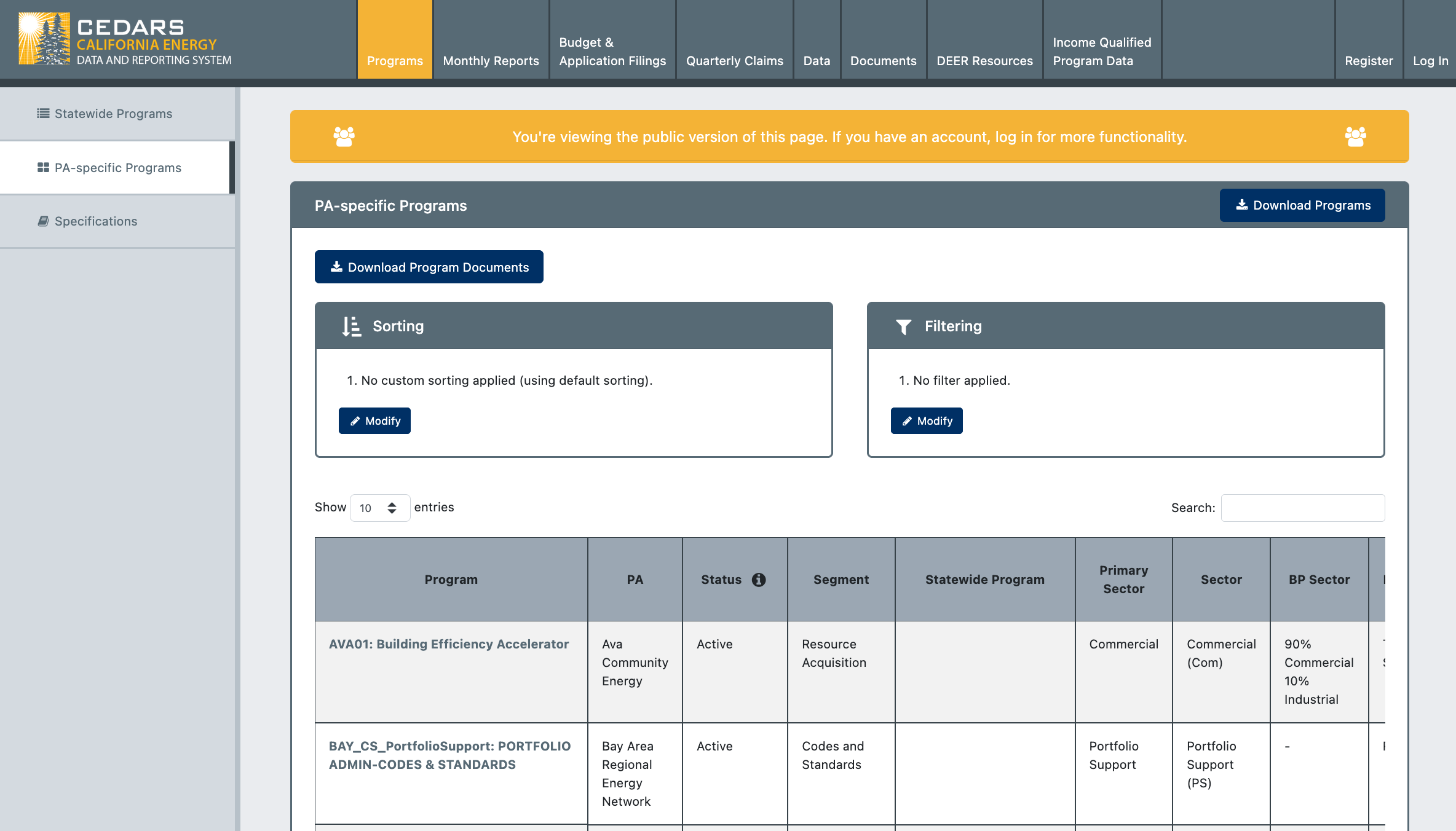This screenshot has width=1456, height=831.
Task: Click '90% Commercial 10% Industrial' cell
Action: click(1319, 672)
